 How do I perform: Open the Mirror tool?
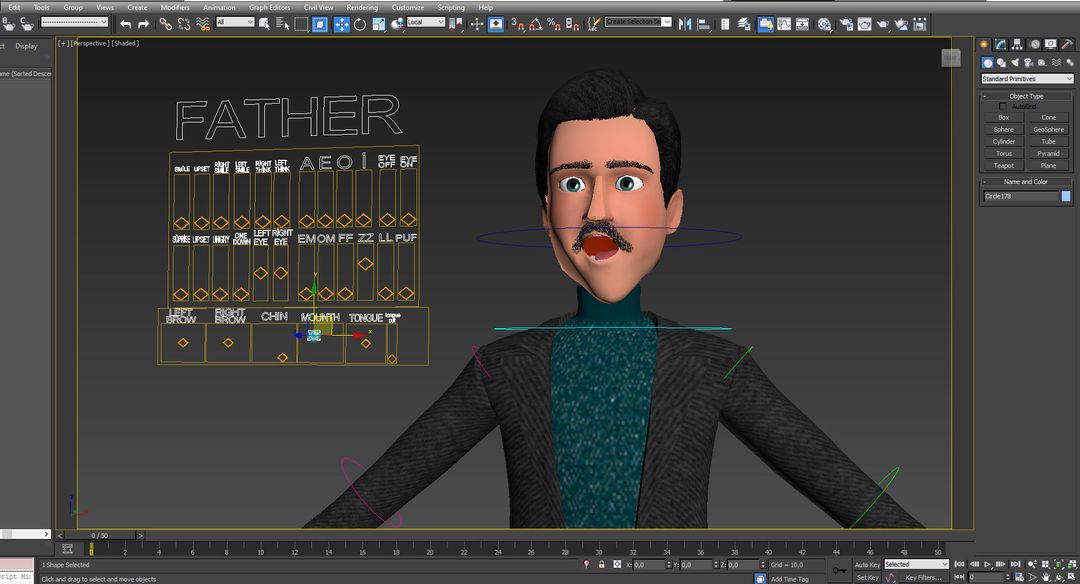[686, 23]
